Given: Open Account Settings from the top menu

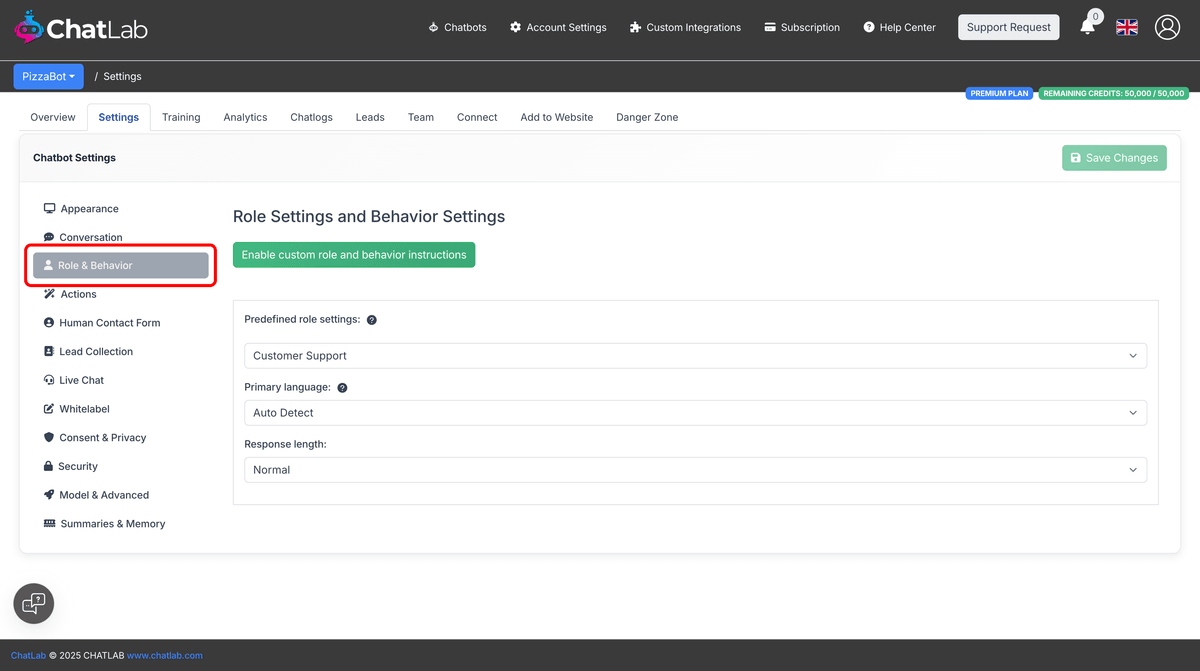Looking at the screenshot, I should pyautogui.click(x=557, y=27).
